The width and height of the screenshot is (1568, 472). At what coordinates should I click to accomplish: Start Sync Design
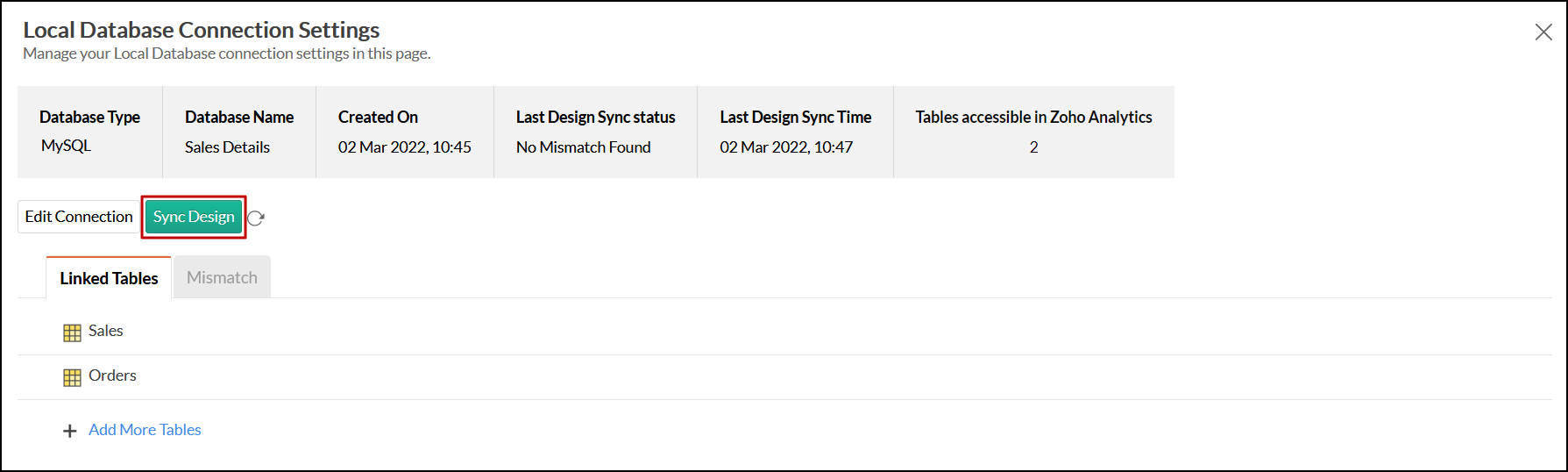pyautogui.click(x=194, y=217)
